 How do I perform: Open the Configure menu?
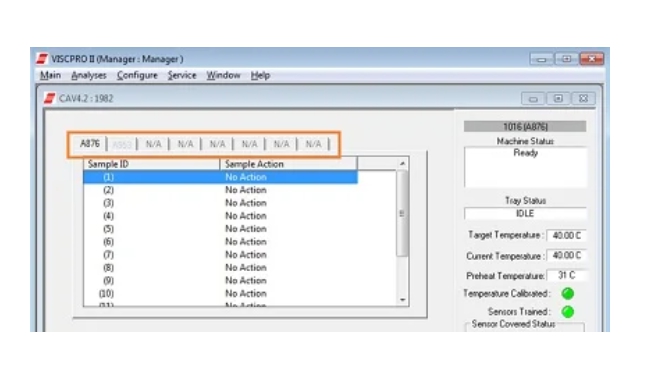137,75
